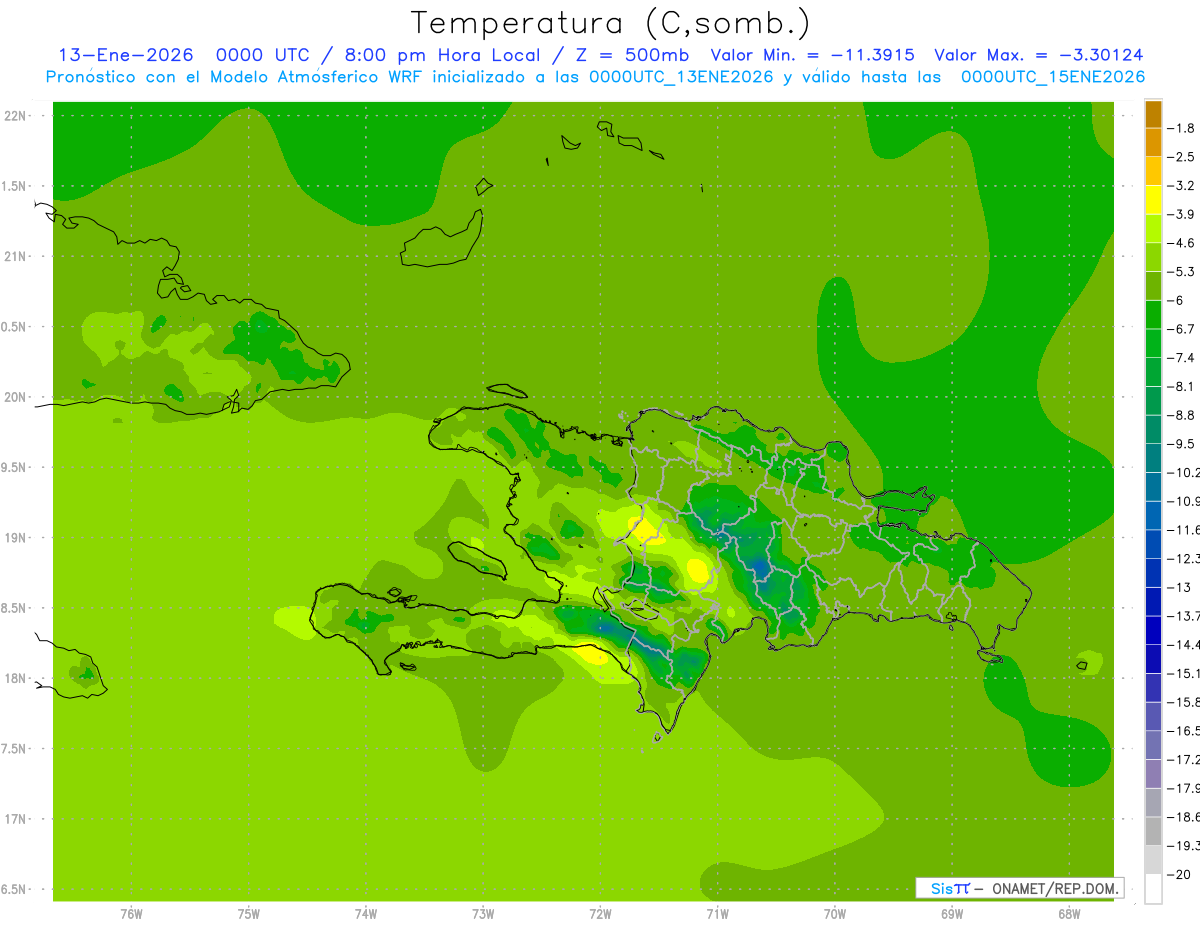
Task: Click the '70W' longitude axis label
Action: (835, 914)
